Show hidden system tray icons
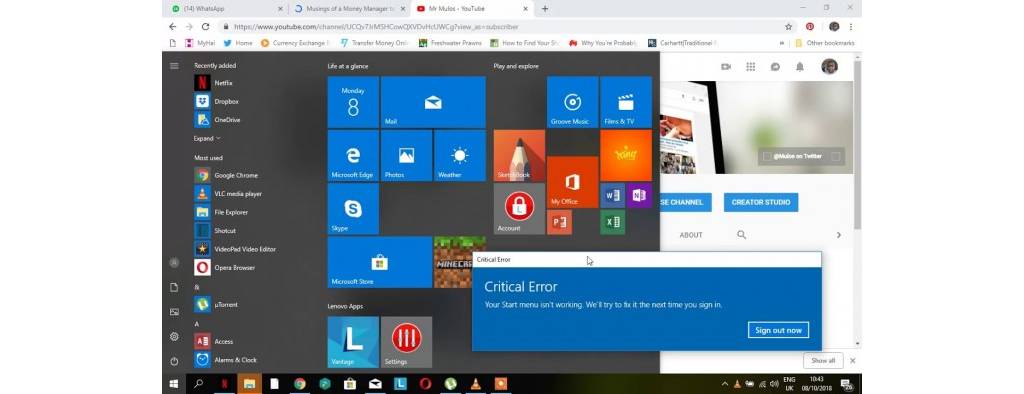 (x=724, y=384)
